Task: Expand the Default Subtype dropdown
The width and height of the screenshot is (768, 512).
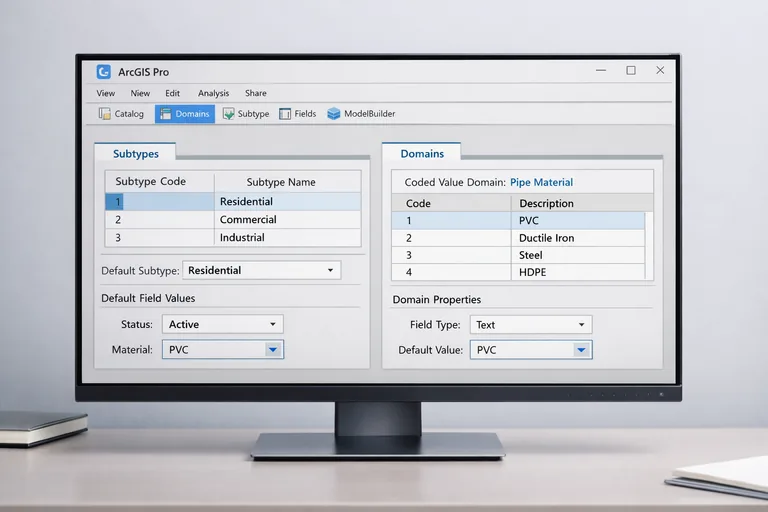Action: coord(330,270)
